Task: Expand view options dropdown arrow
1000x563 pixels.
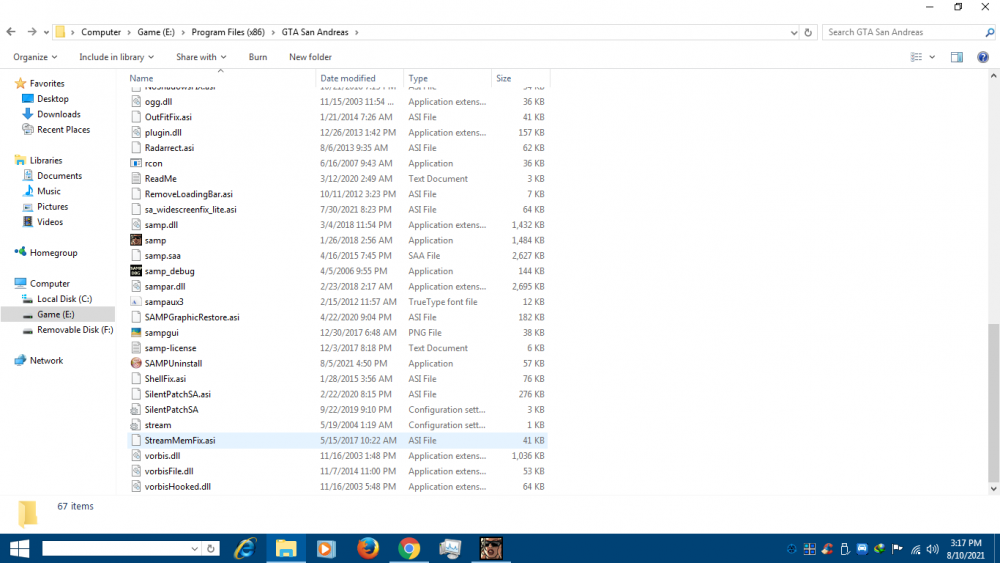Action: 932,57
